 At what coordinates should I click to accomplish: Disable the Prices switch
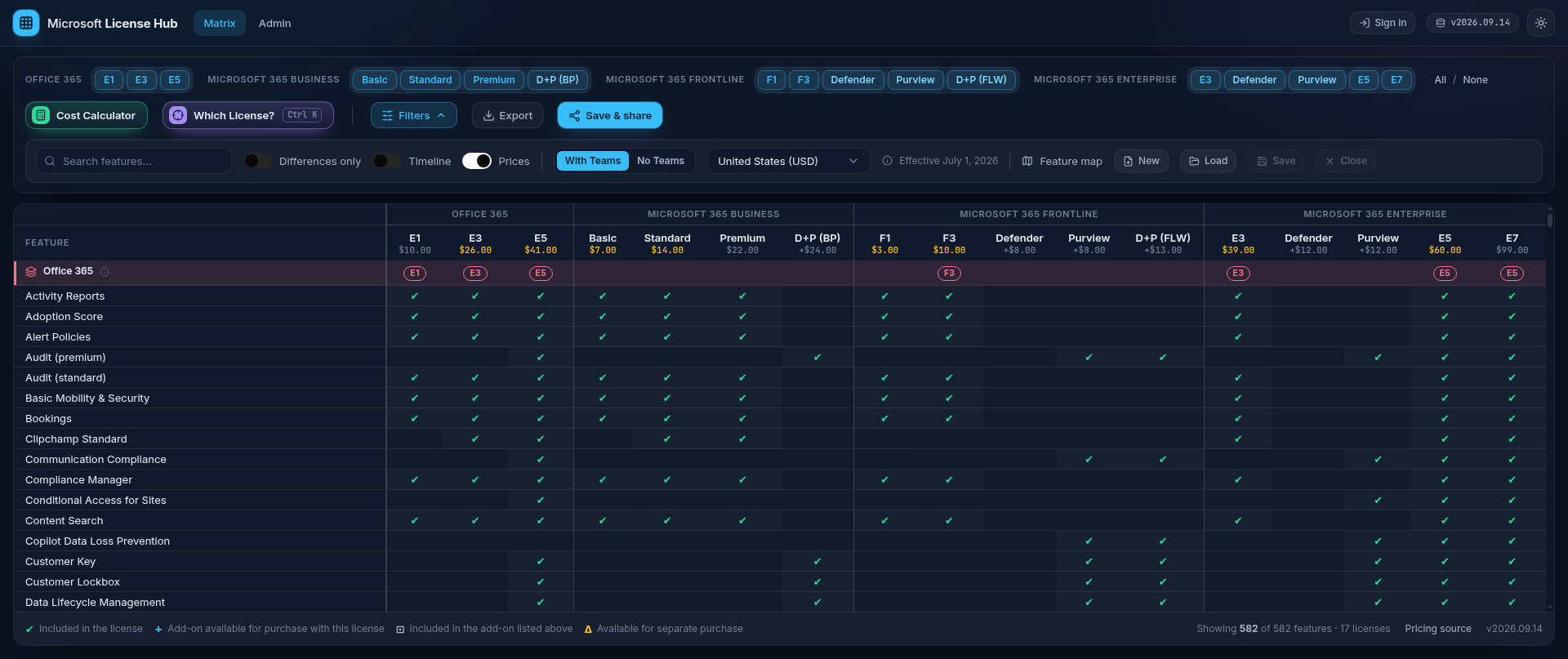click(477, 161)
